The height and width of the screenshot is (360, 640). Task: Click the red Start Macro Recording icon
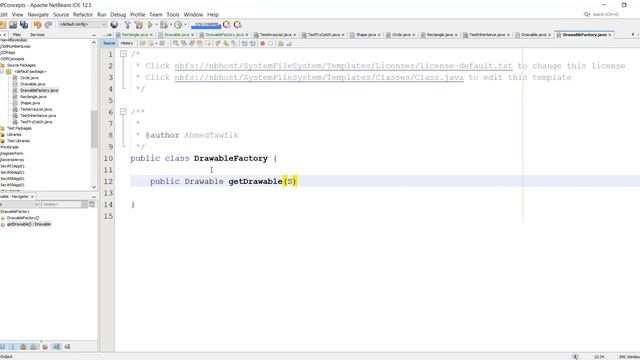click(x=262, y=43)
